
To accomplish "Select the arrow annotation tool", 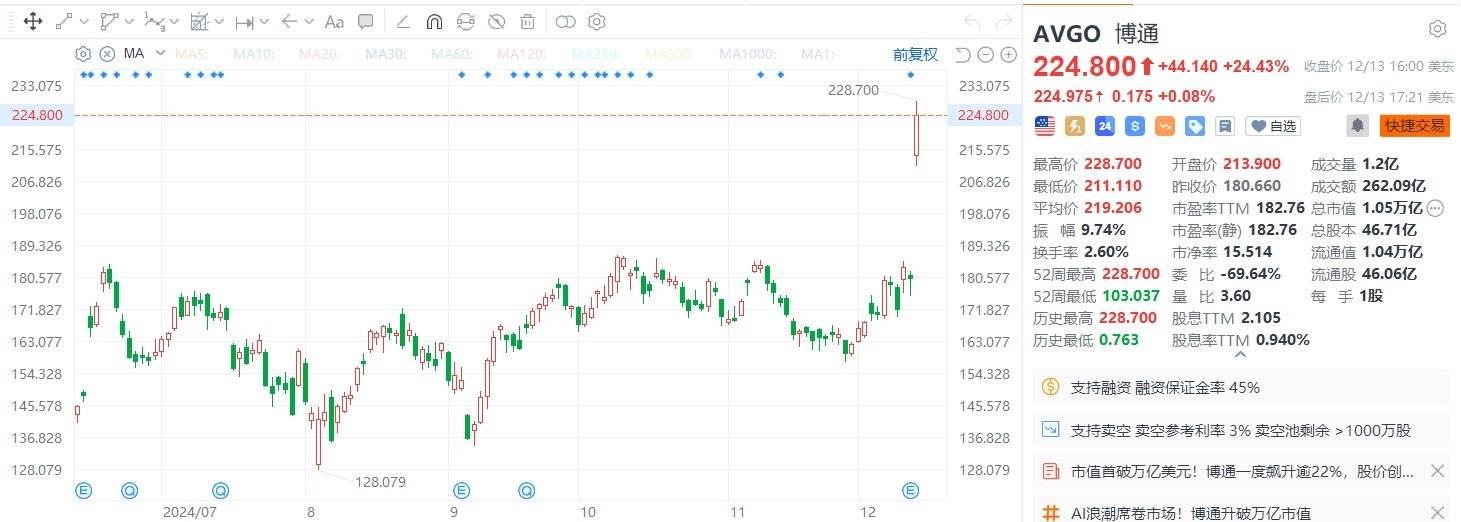I will tap(289, 21).
